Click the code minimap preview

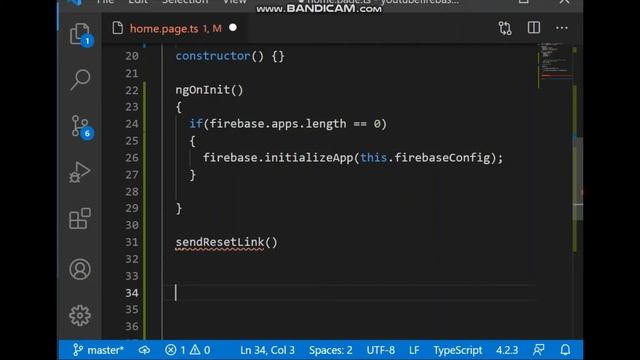556,61
